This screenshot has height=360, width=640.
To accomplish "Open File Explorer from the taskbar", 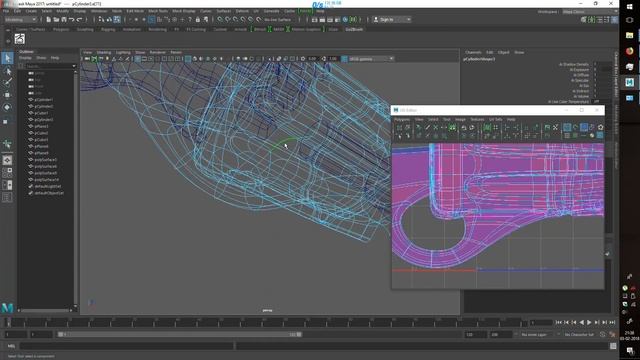I will (x=629, y=36).
